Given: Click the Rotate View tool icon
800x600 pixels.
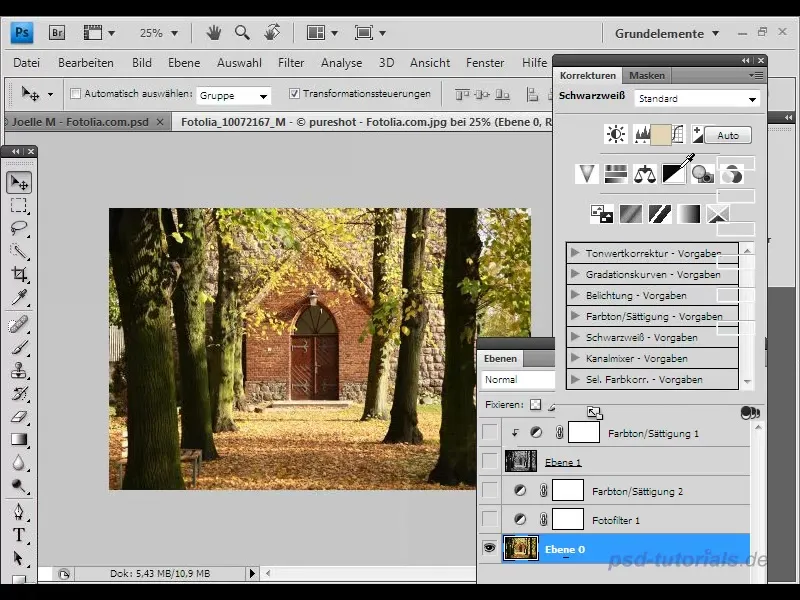Looking at the screenshot, I should tap(272, 32).
